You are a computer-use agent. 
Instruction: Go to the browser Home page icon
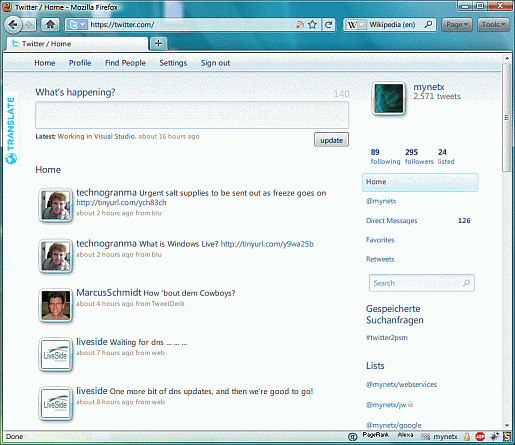pyautogui.click(x=50, y=24)
